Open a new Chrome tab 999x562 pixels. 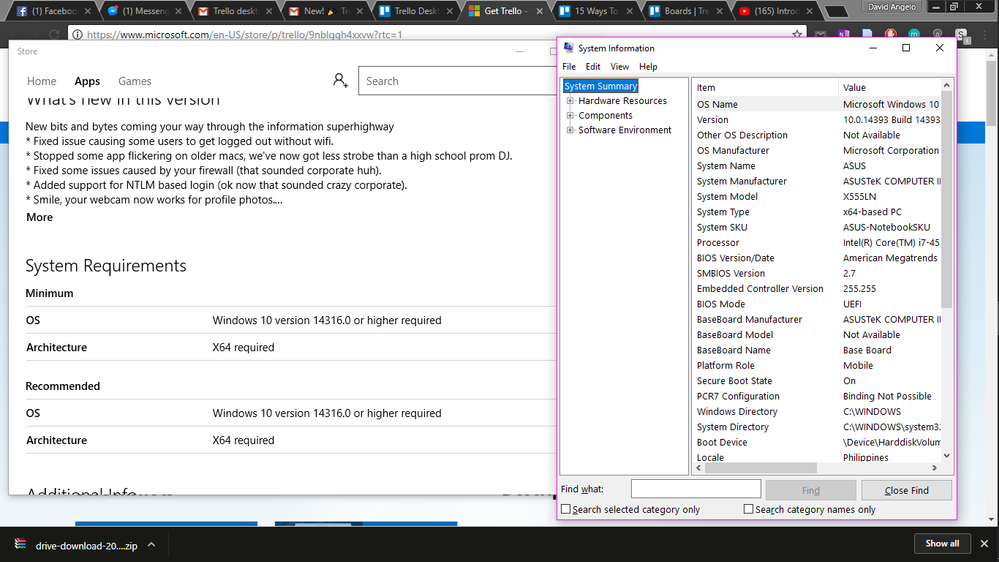(x=836, y=11)
